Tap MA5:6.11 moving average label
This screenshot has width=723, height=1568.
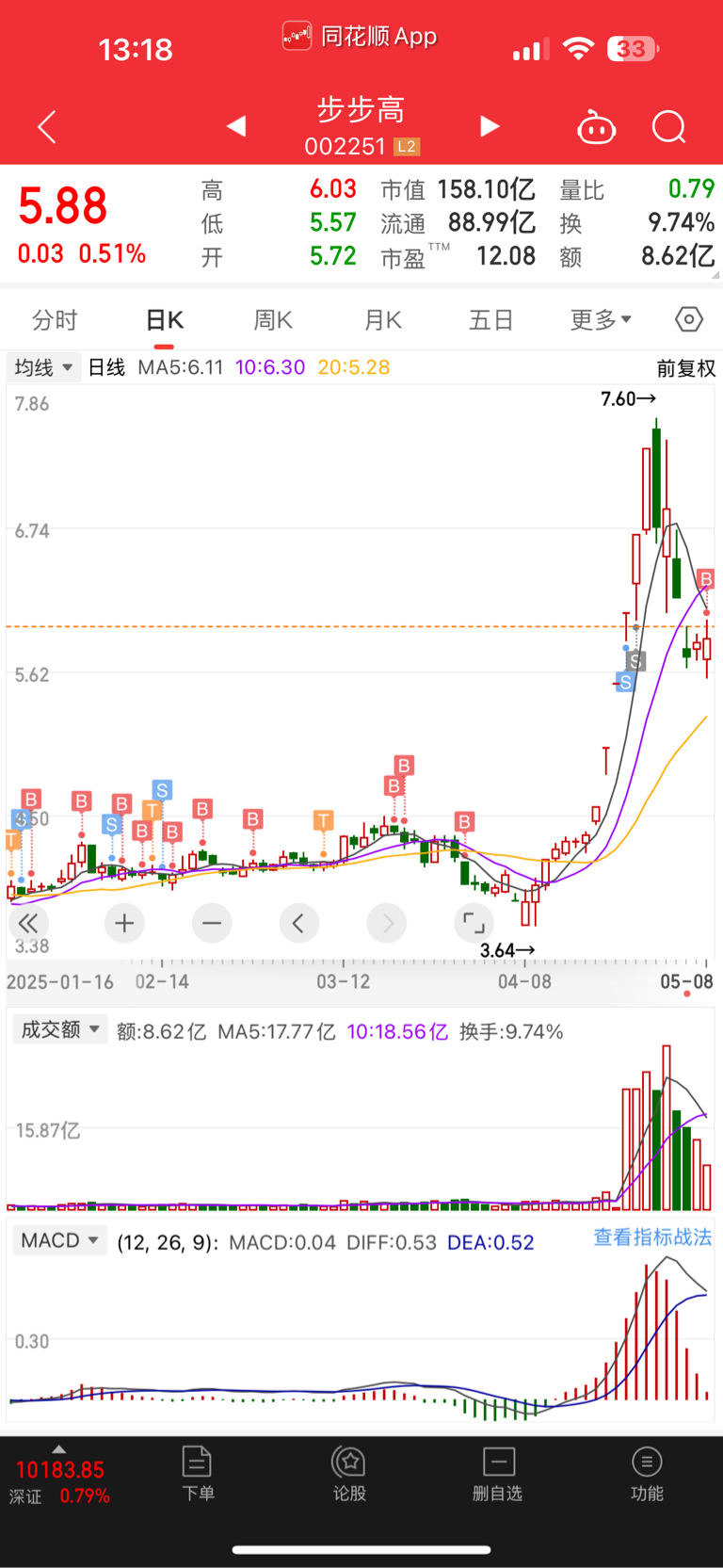181,367
